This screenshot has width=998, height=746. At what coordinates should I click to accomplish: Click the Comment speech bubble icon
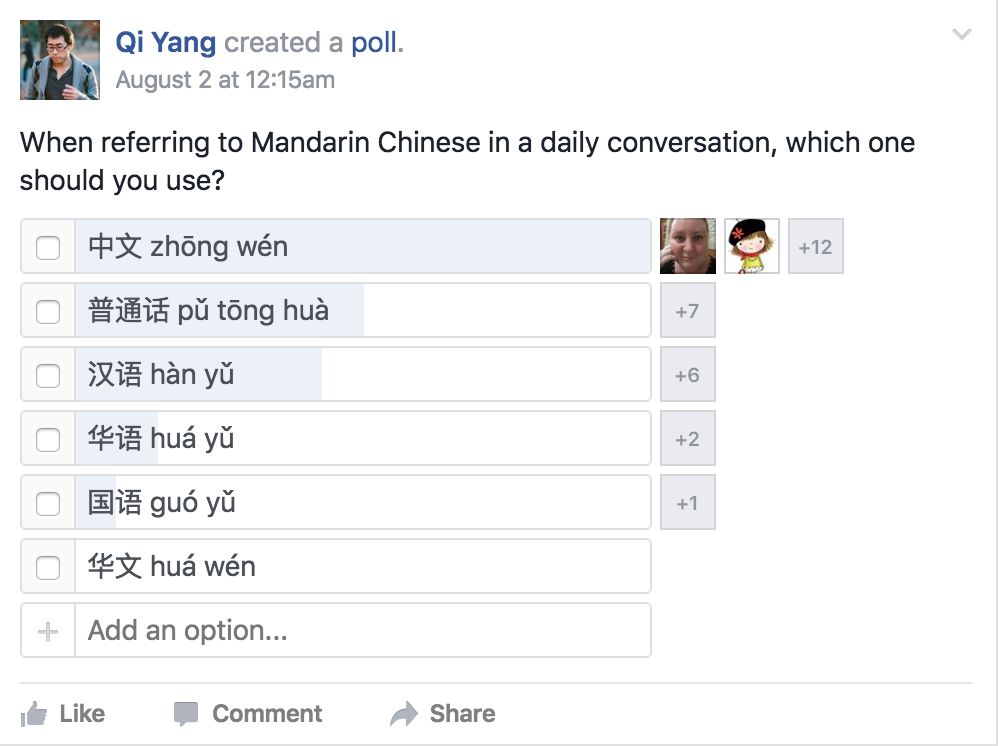186,714
